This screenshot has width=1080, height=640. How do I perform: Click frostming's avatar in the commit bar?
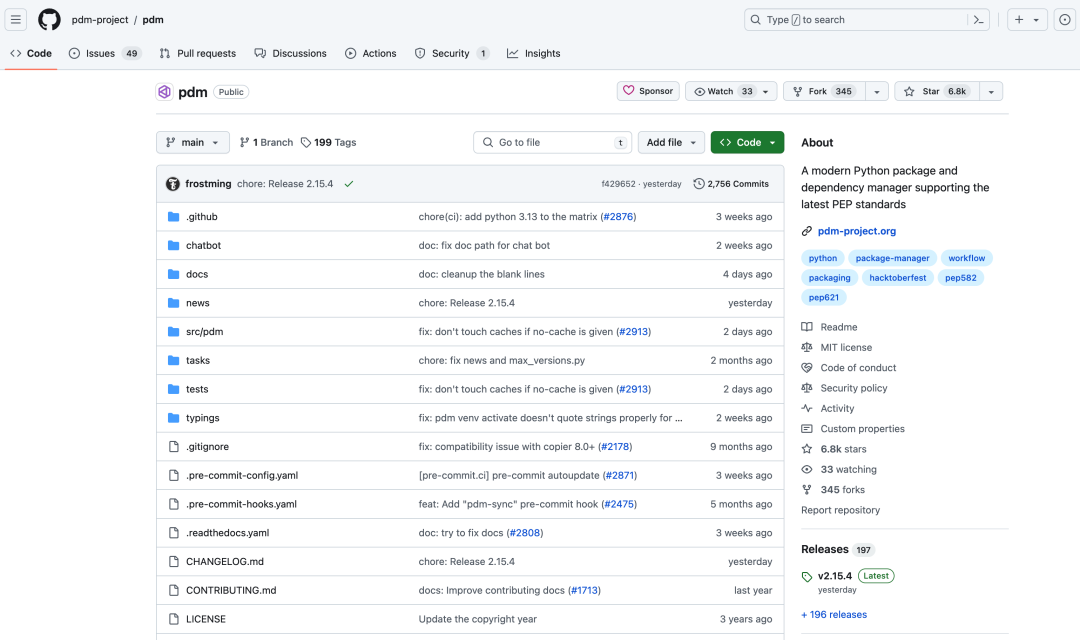[173, 184]
